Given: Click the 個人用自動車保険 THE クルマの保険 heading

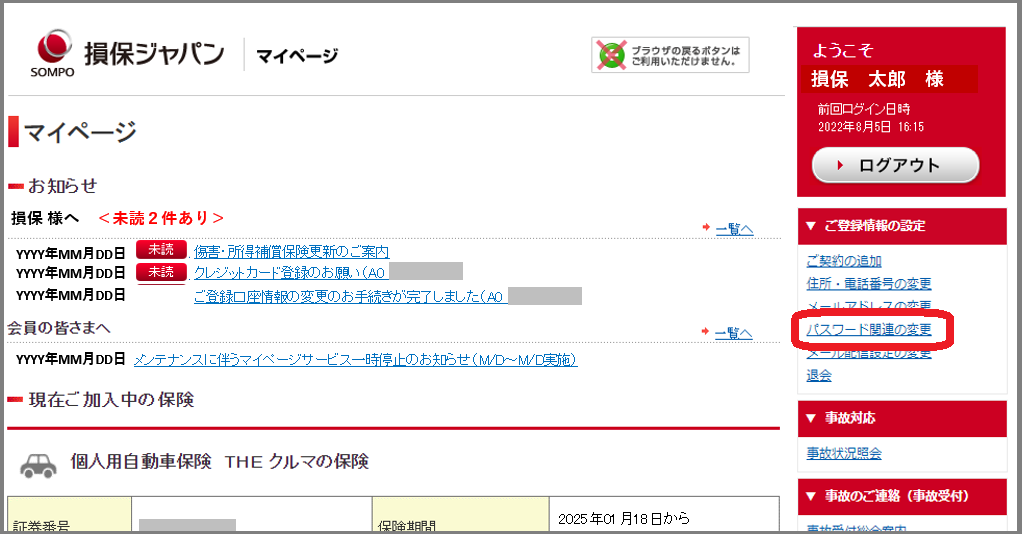Looking at the screenshot, I should coord(220,462).
